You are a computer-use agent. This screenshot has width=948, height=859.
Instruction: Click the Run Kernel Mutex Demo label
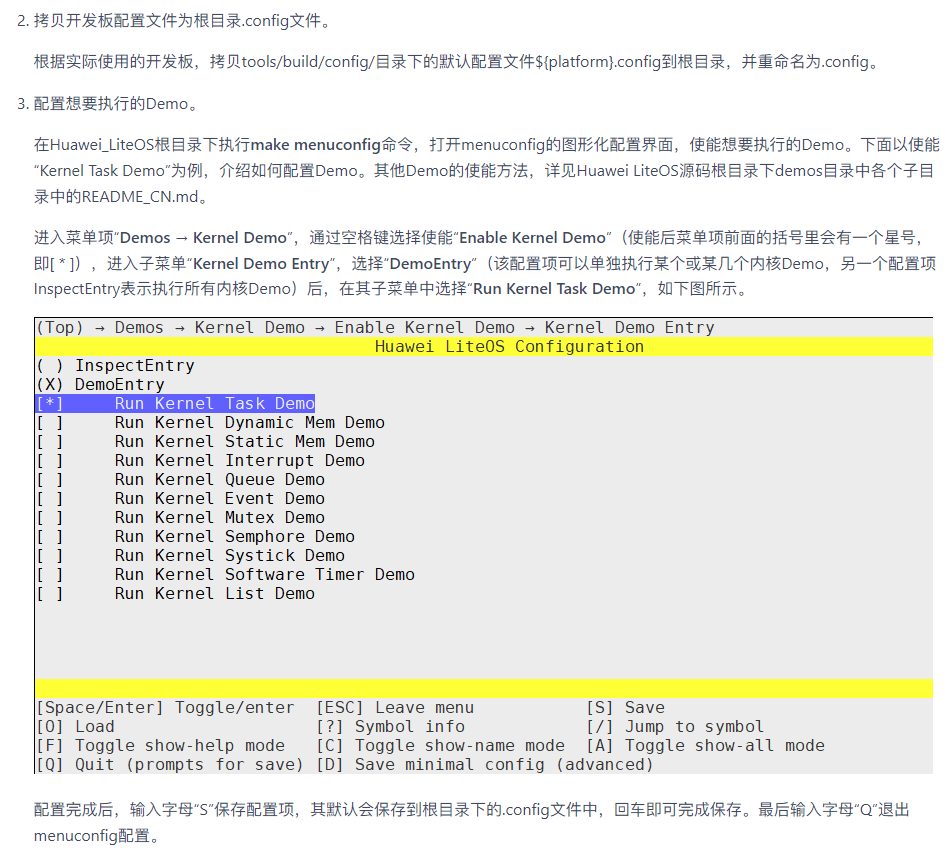pyautogui.click(x=220, y=518)
